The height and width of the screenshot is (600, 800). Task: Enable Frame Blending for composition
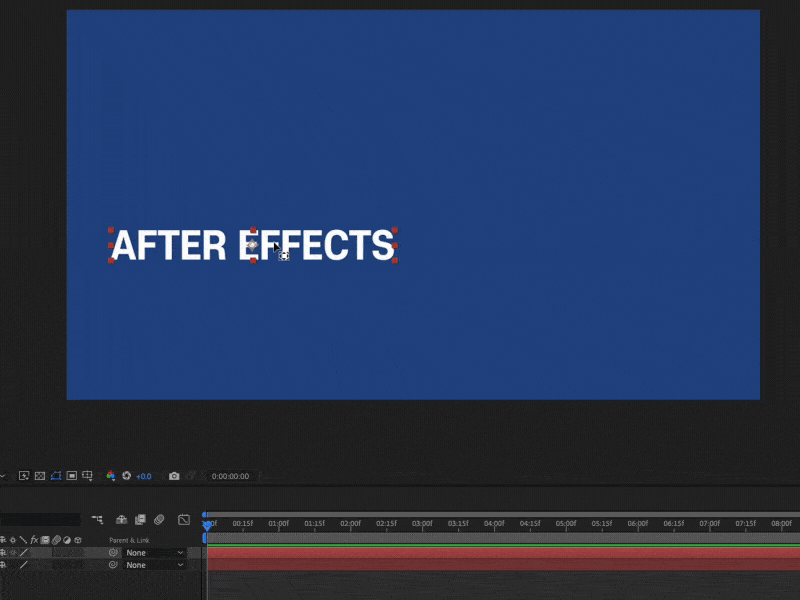point(140,519)
